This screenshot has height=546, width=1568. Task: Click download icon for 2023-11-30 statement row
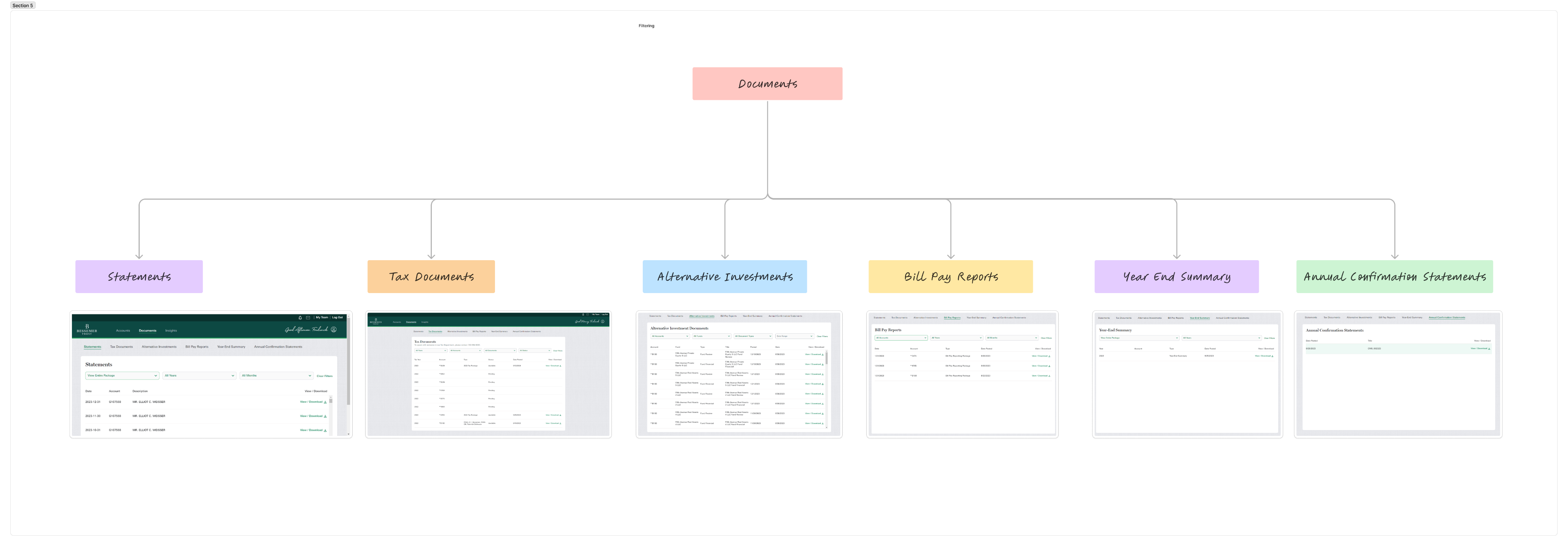[326, 416]
